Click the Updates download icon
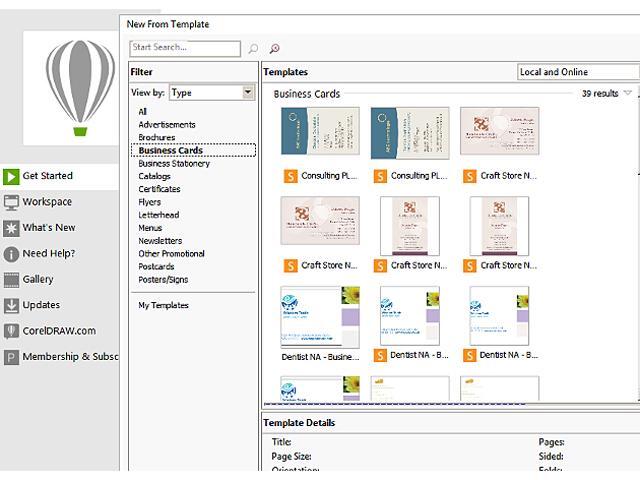Viewport: 640px width, 480px height. pyautogui.click(x=11, y=306)
